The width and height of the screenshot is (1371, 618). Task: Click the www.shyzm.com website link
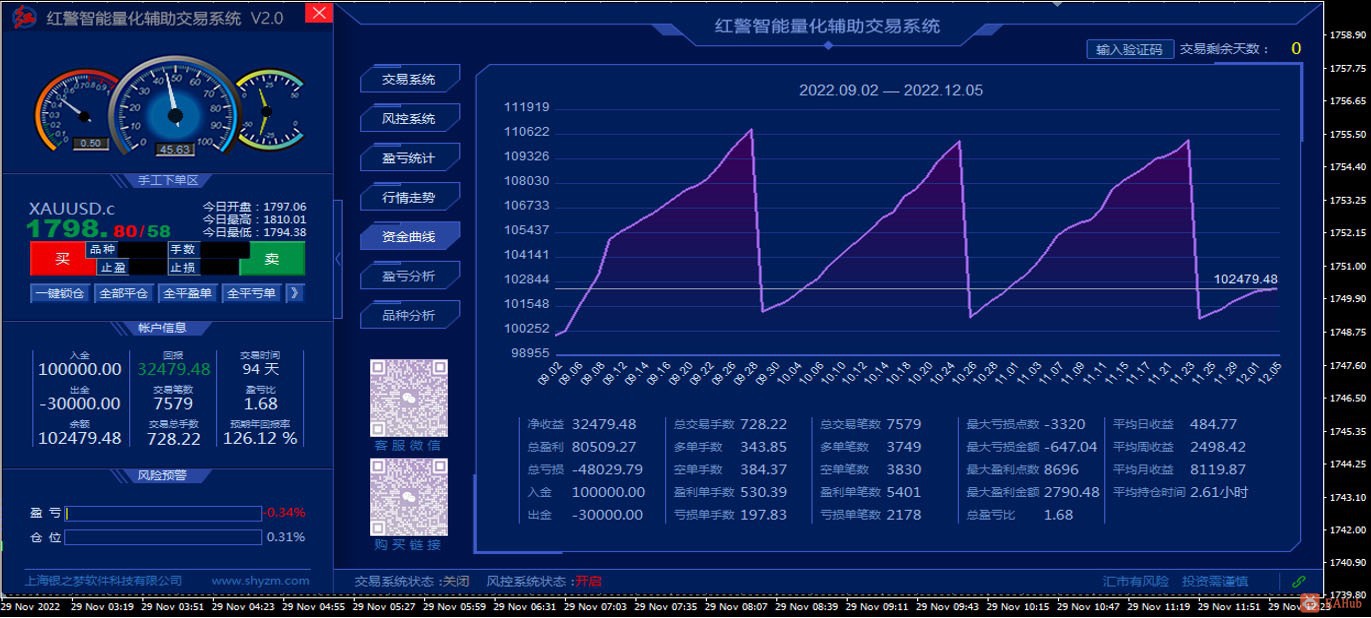(x=260, y=580)
